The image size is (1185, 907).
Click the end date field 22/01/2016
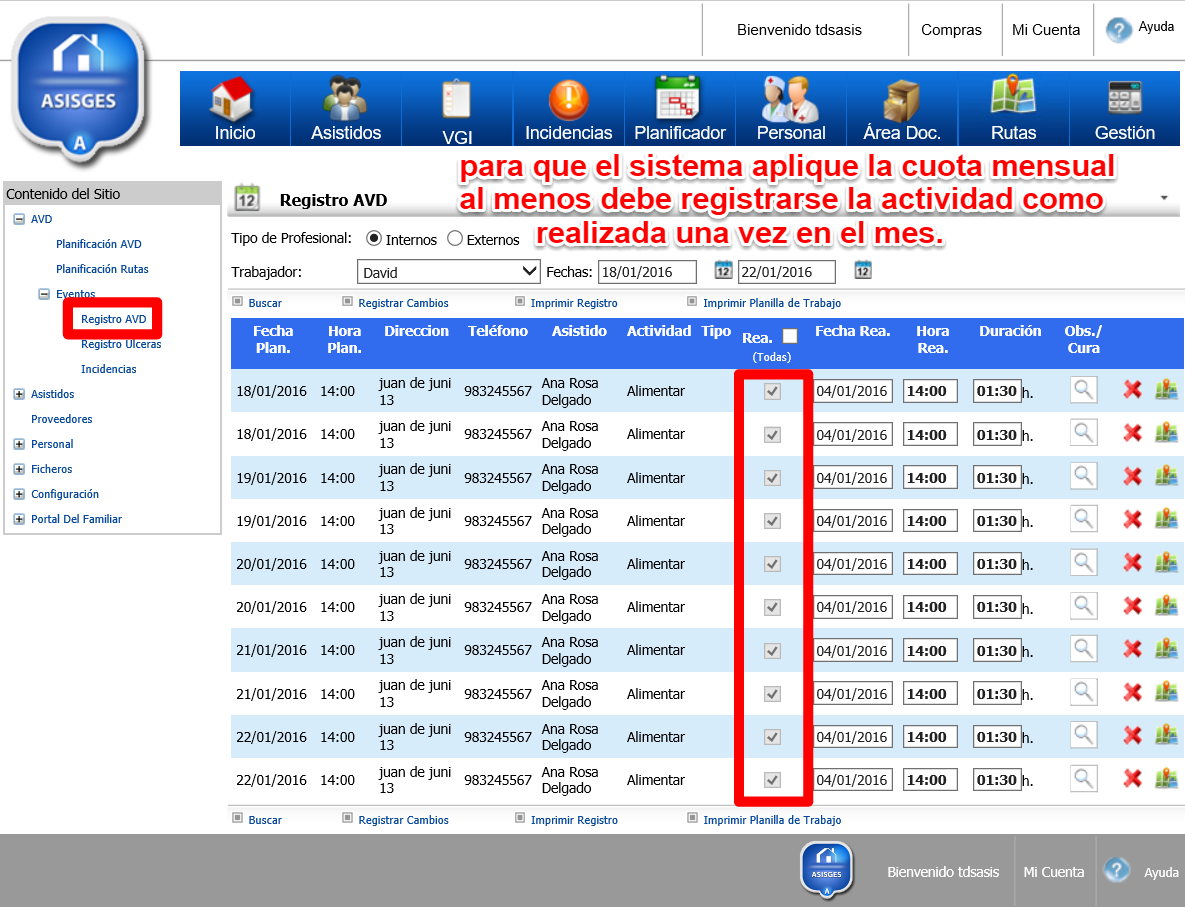coord(786,272)
